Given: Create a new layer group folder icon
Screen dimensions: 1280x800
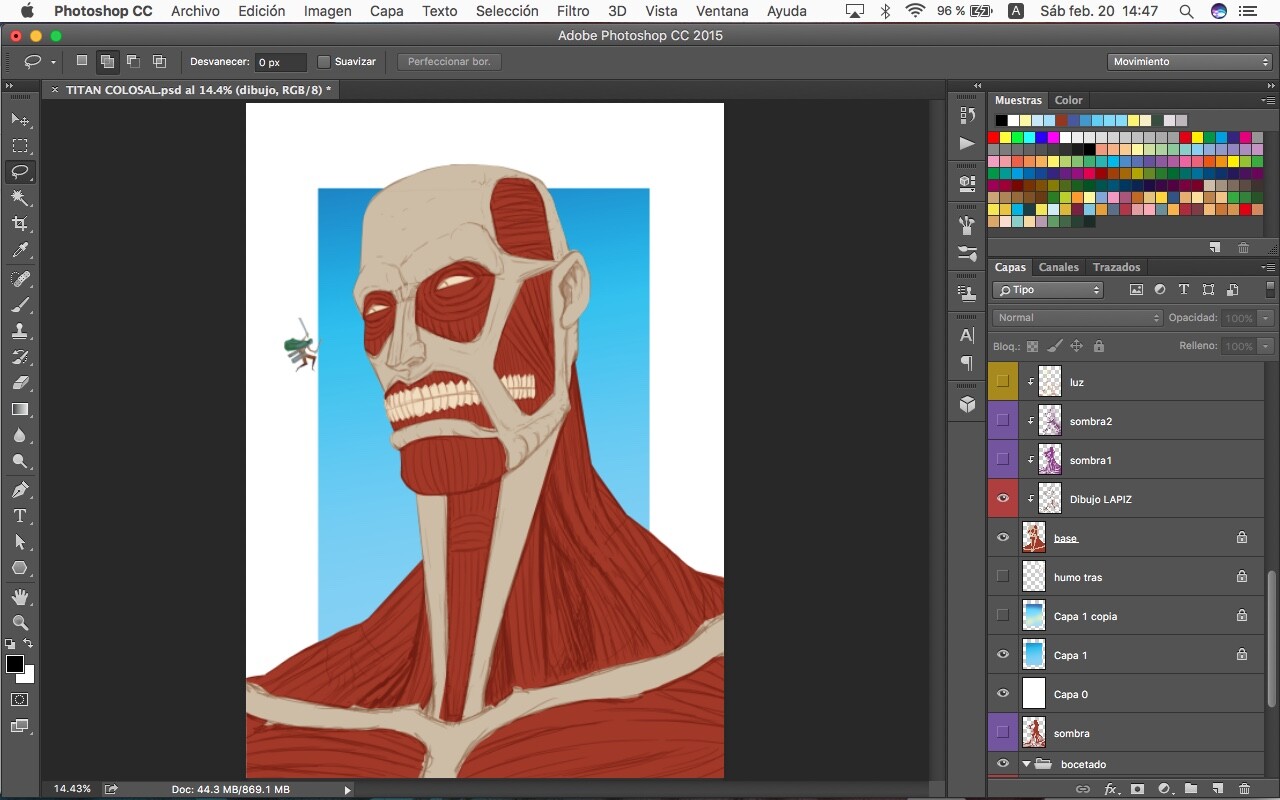Looking at the screenshot, I should 1191,789.
